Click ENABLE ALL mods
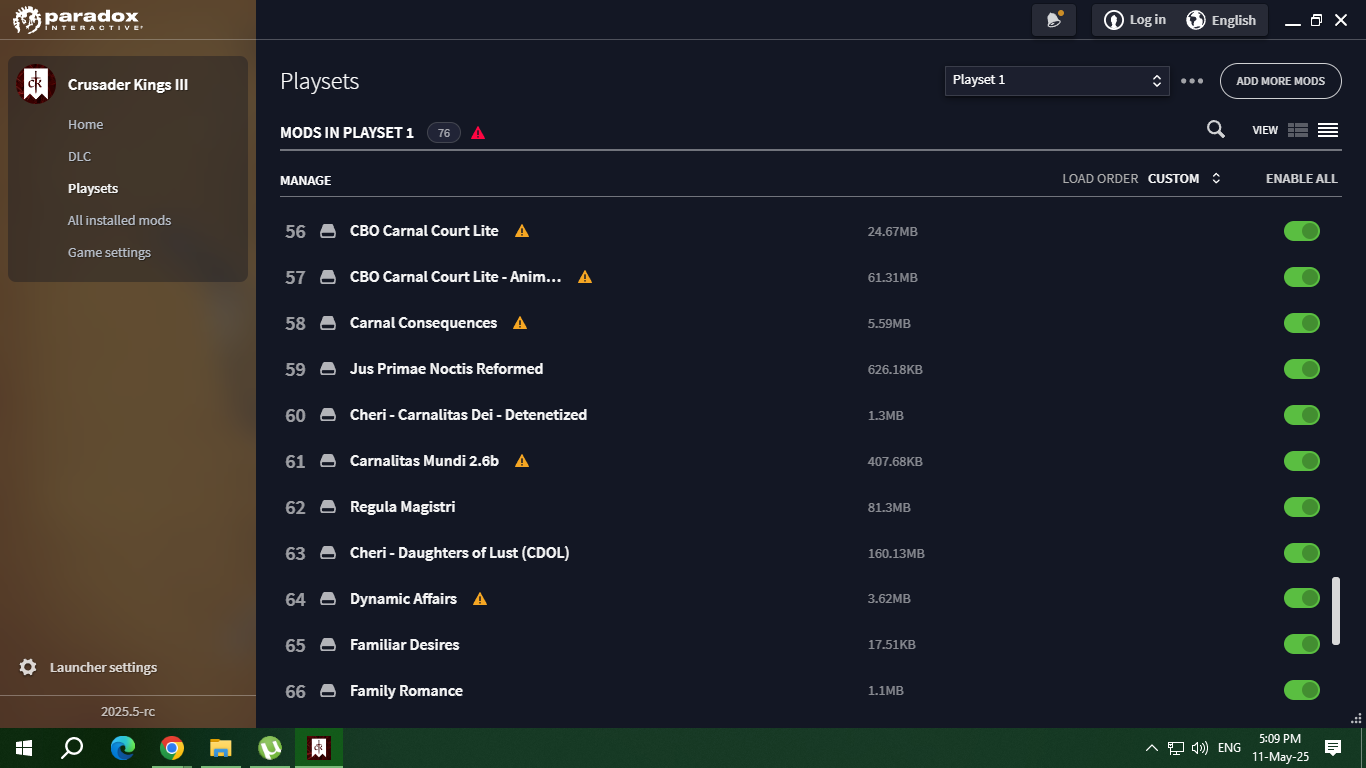The height and width of the screenshot is (768, 1366). pos(1301,178)
